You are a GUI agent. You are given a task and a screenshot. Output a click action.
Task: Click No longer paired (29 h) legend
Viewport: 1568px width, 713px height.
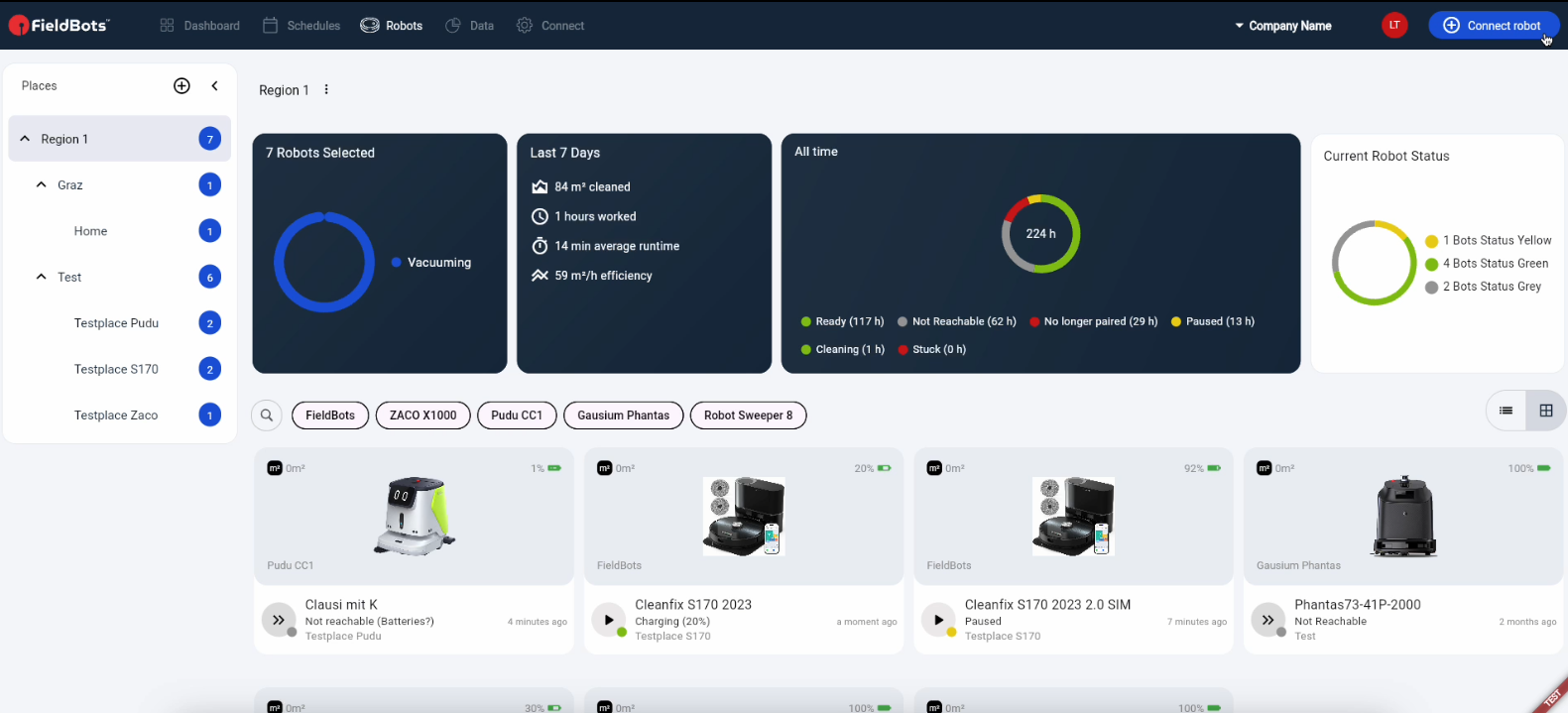point(1093,321)
